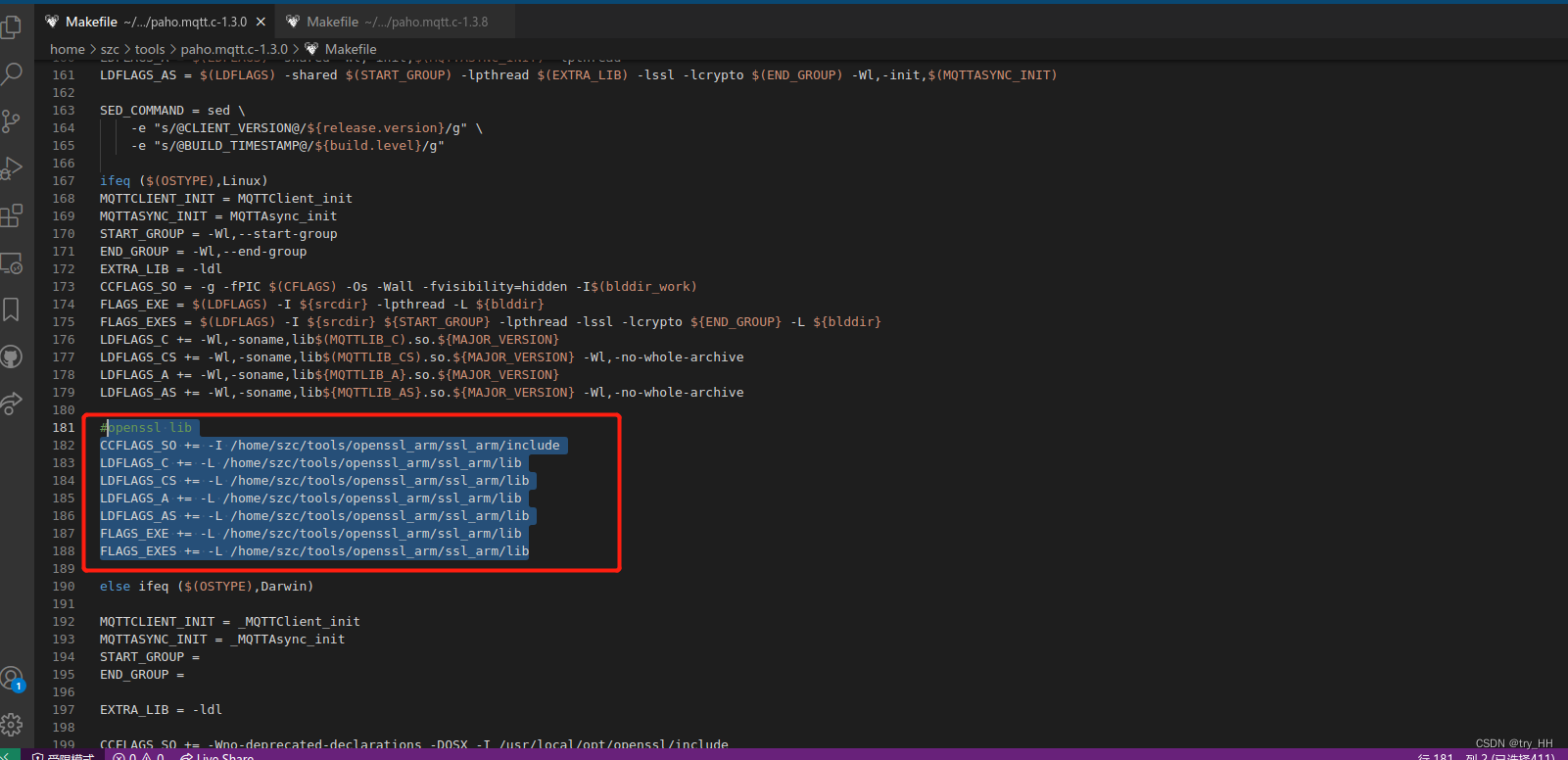The image size is (1568, 760).
Task: Select line number 167 in the gutter
Action: (64, 180)
